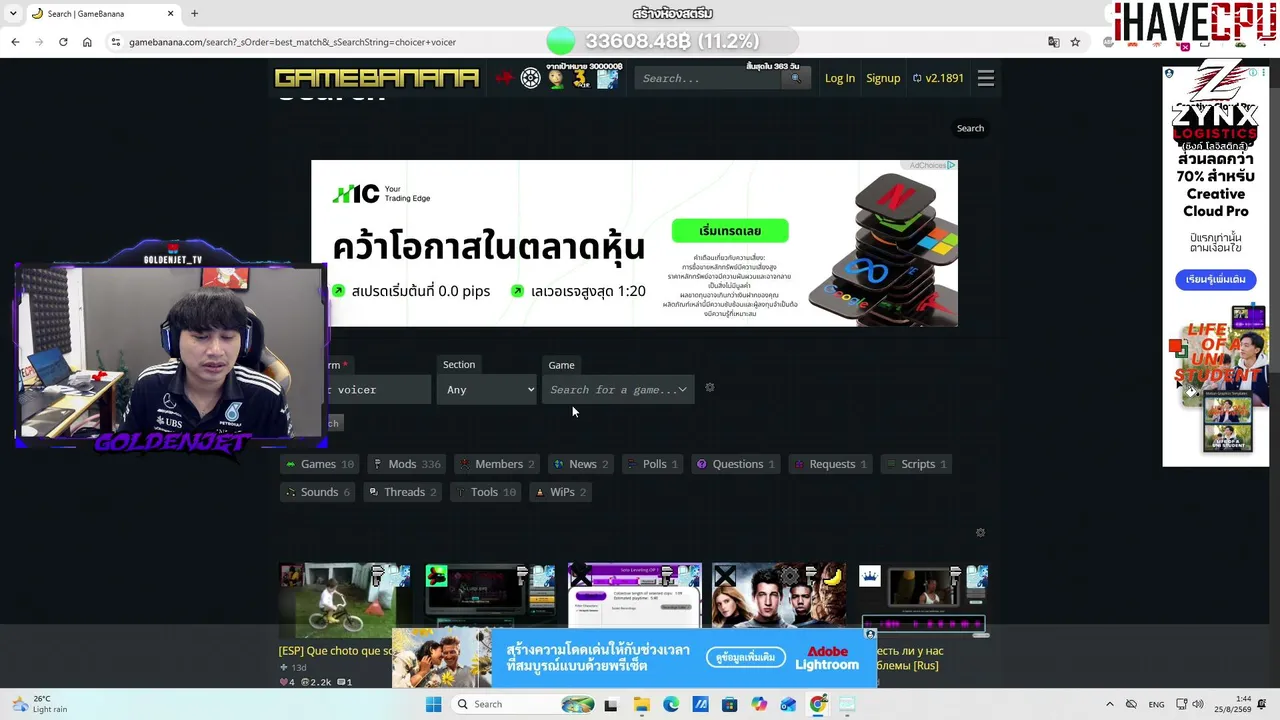1280x720 pixels.
Task: Reload the page with the refresh button
Action: 63,42
